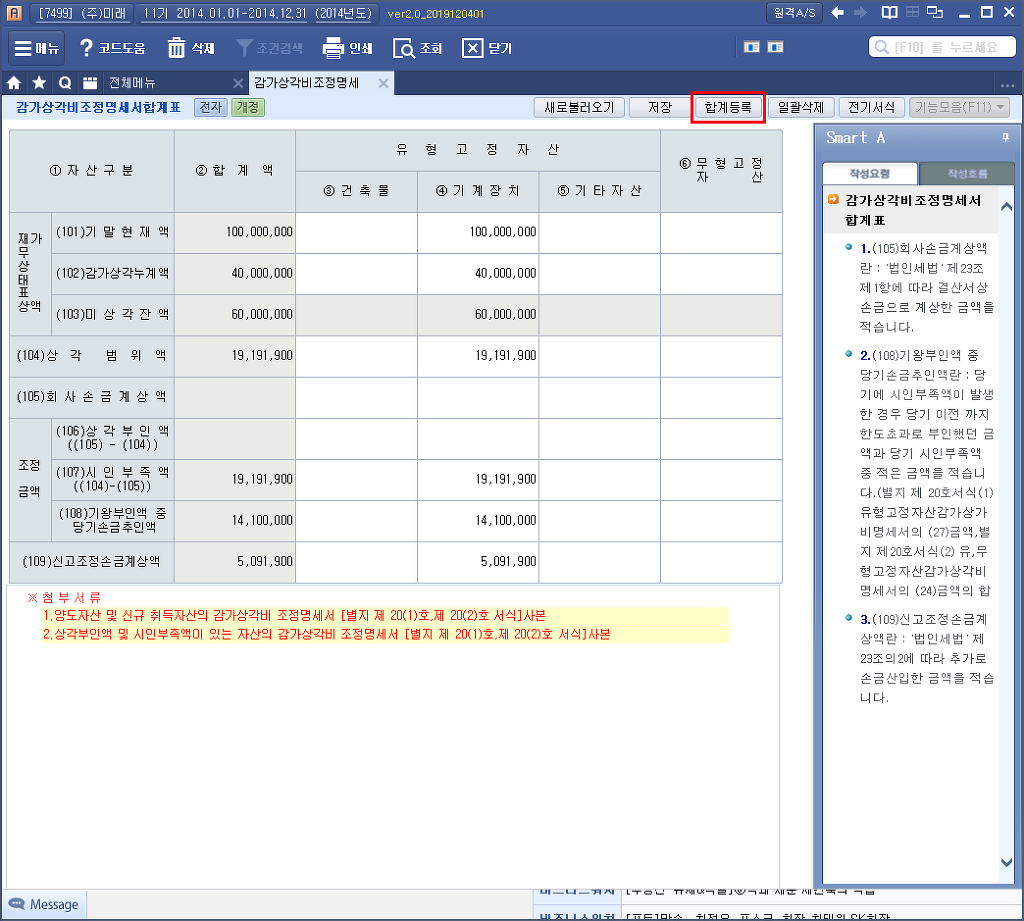1024x921 pixels.
Task: Toggle the 개정 badge
Action: (x=248, y=107)
